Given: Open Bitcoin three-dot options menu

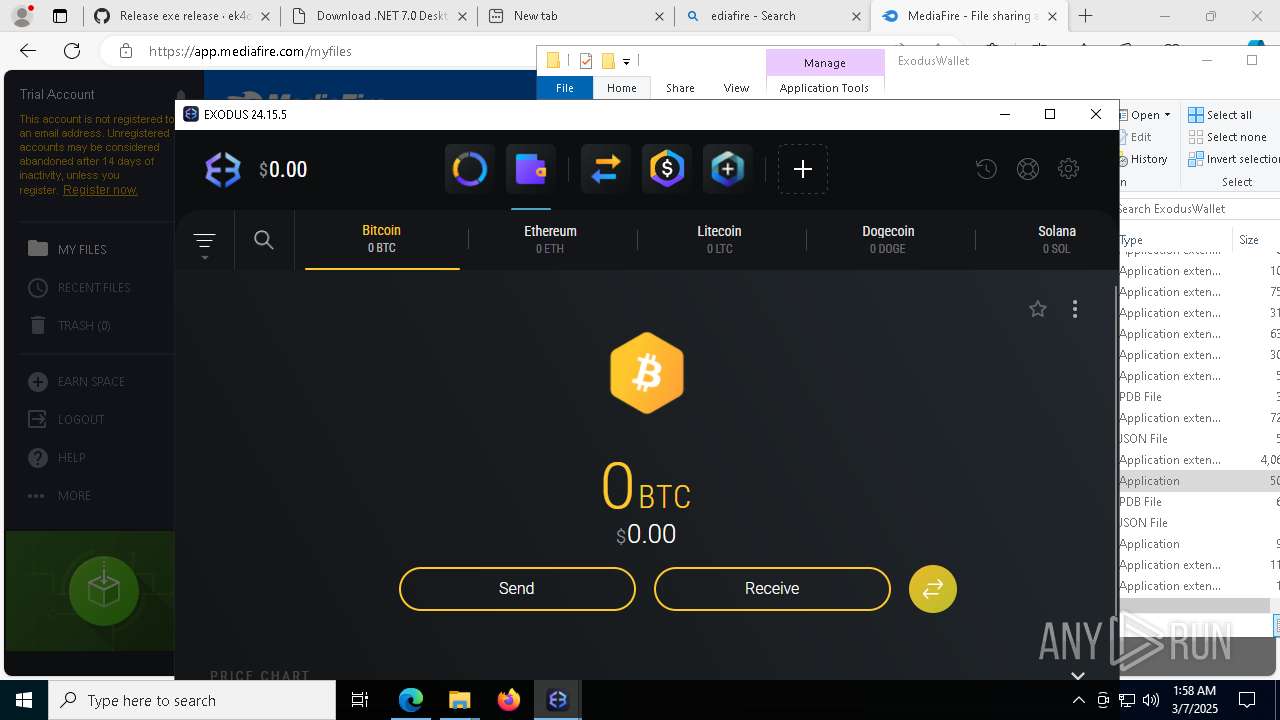Looking at the screenshot, I should pyautogui.click(x=1075, y=309).
